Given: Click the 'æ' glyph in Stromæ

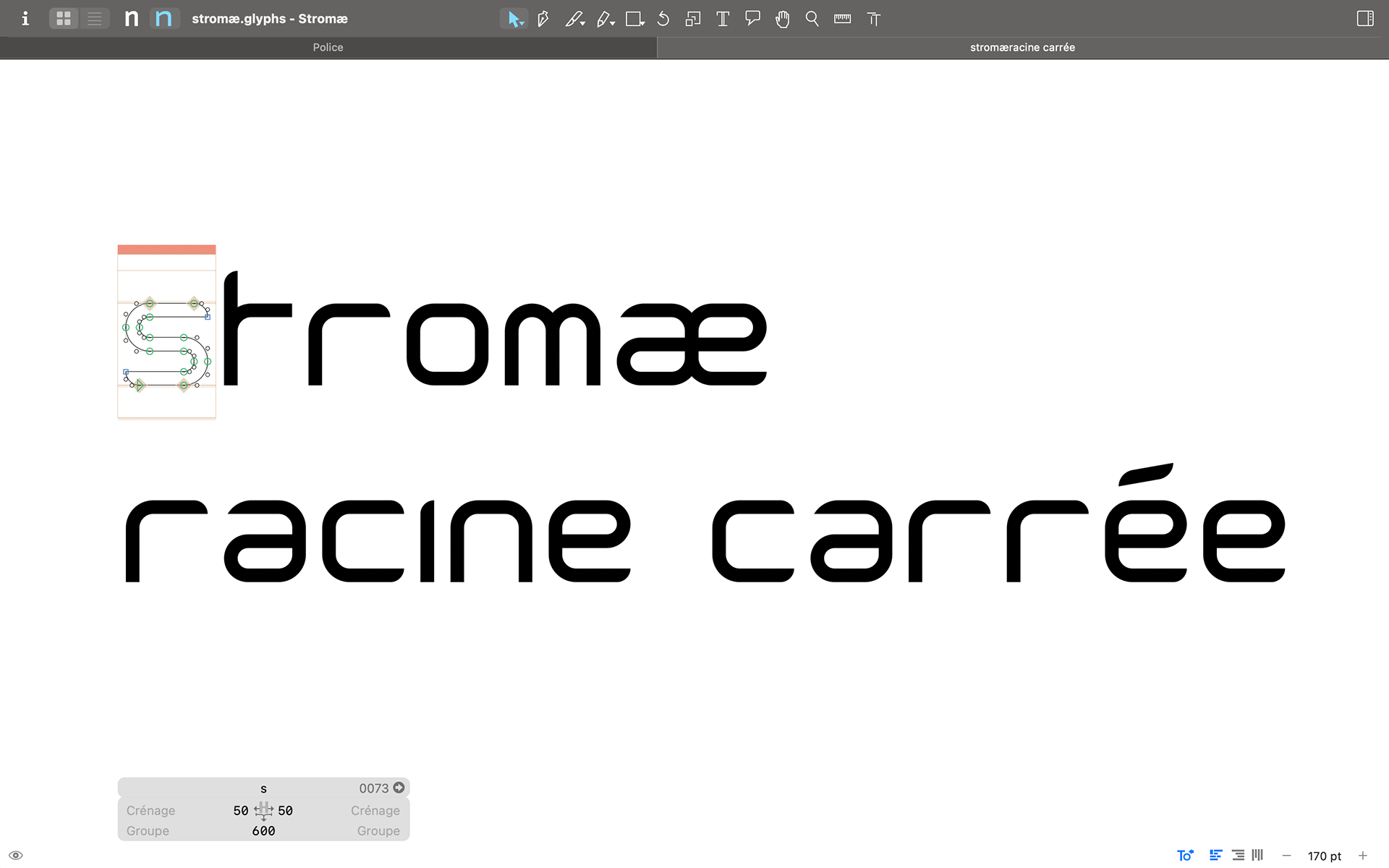Looking at the screenshot, I should (x=692, y=344).
